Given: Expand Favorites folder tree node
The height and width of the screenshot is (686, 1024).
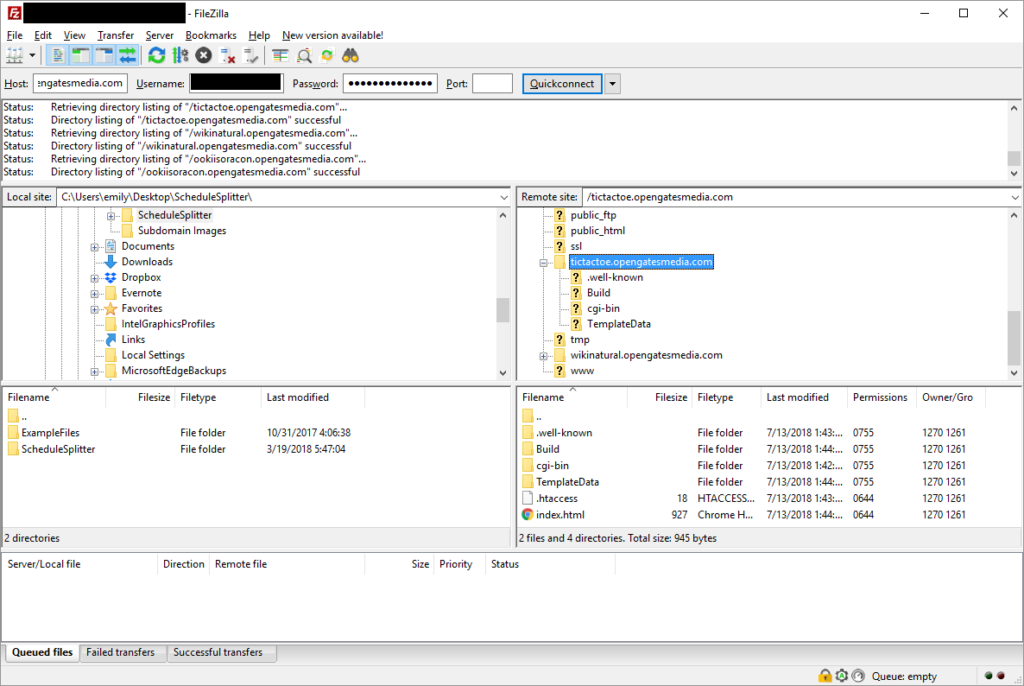Looking at the screenshot, I should pyautogui.click(x=94, y=309).
